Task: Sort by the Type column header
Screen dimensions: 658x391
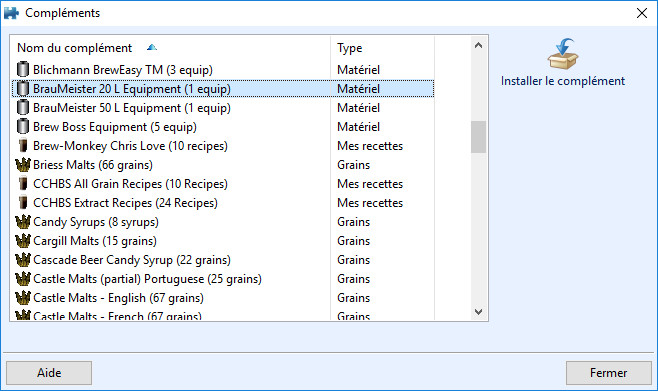Action: pos(383,48)
